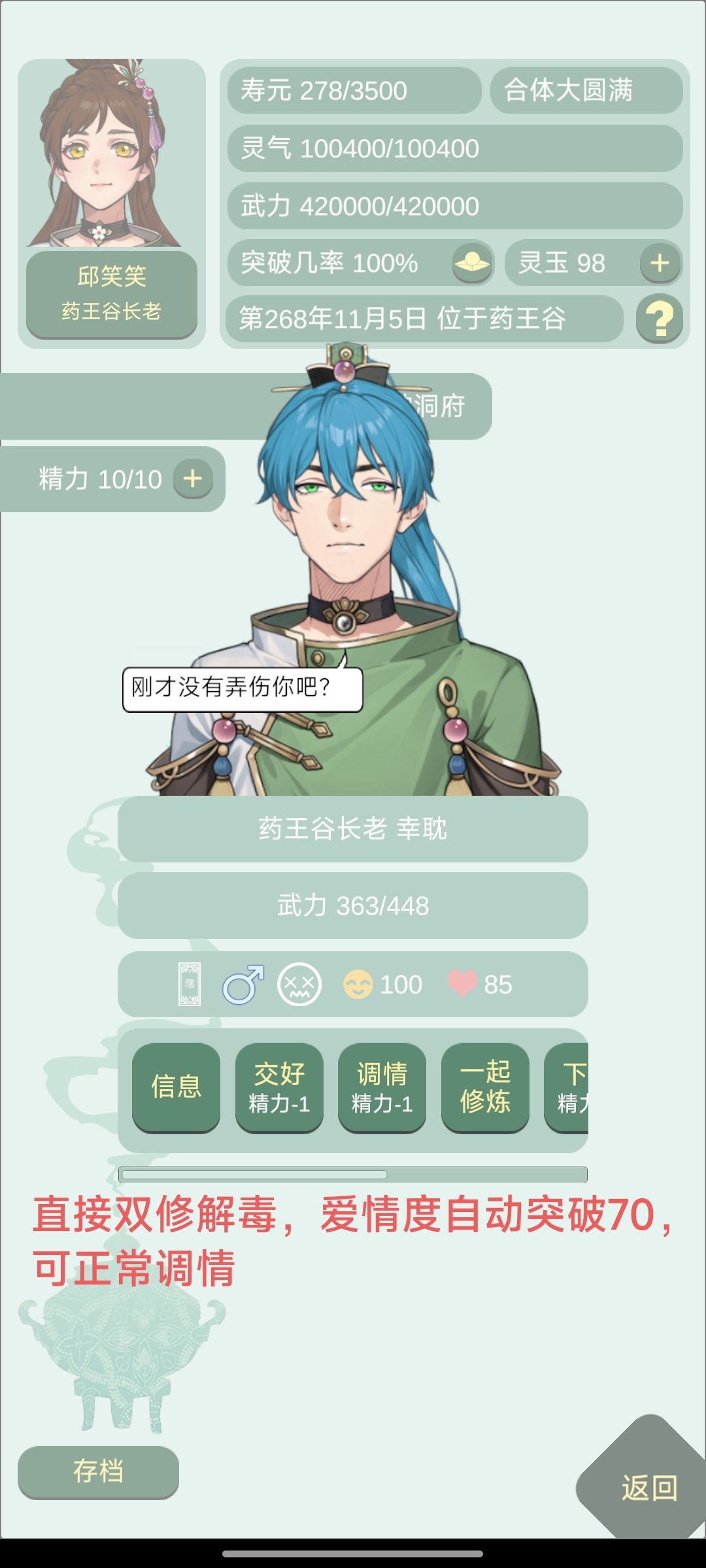Open the 洞府 location banner
Screen dimensions: 706x1568
tap(246, 406)
